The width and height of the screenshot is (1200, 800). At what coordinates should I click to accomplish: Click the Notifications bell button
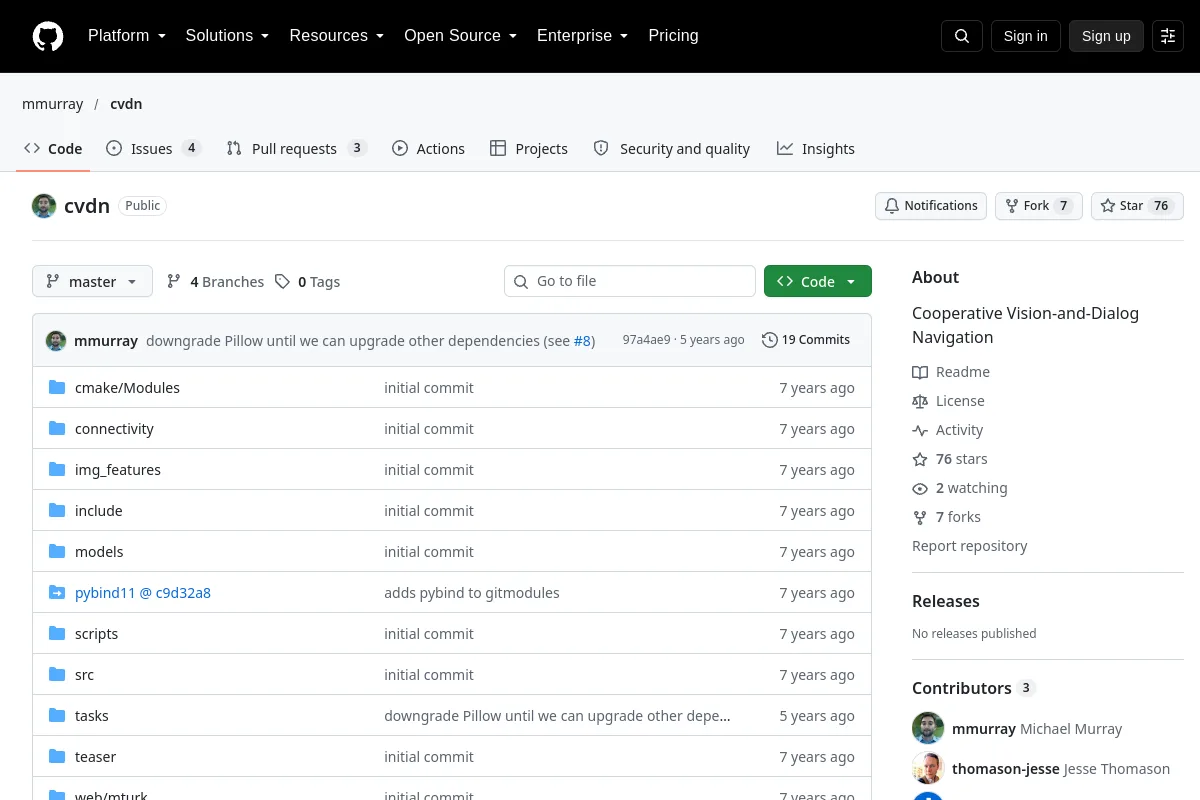coord(931,206)
